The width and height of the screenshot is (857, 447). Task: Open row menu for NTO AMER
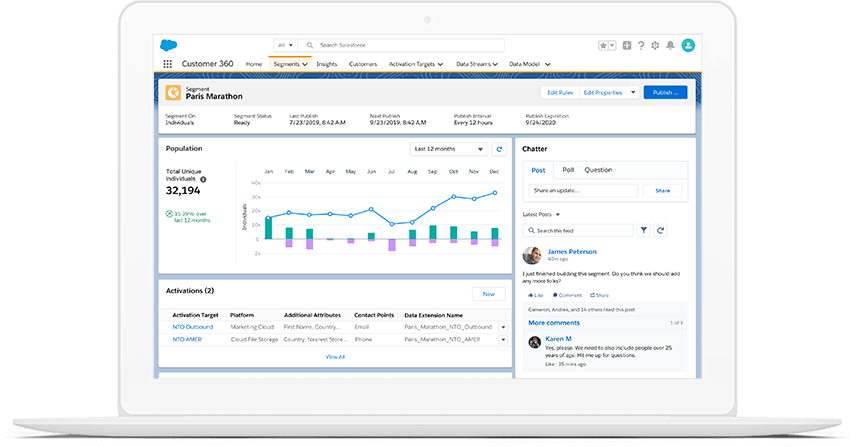coord(503,340)
